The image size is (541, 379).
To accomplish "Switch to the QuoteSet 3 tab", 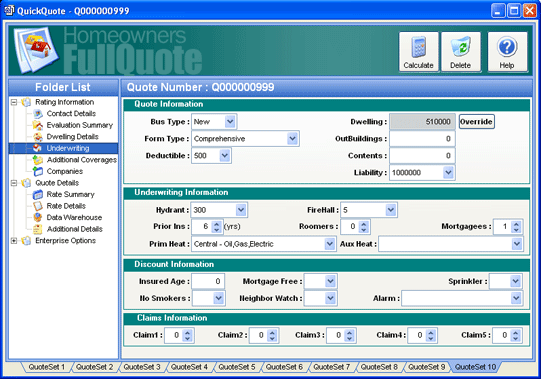I will [x=142, y=367].
